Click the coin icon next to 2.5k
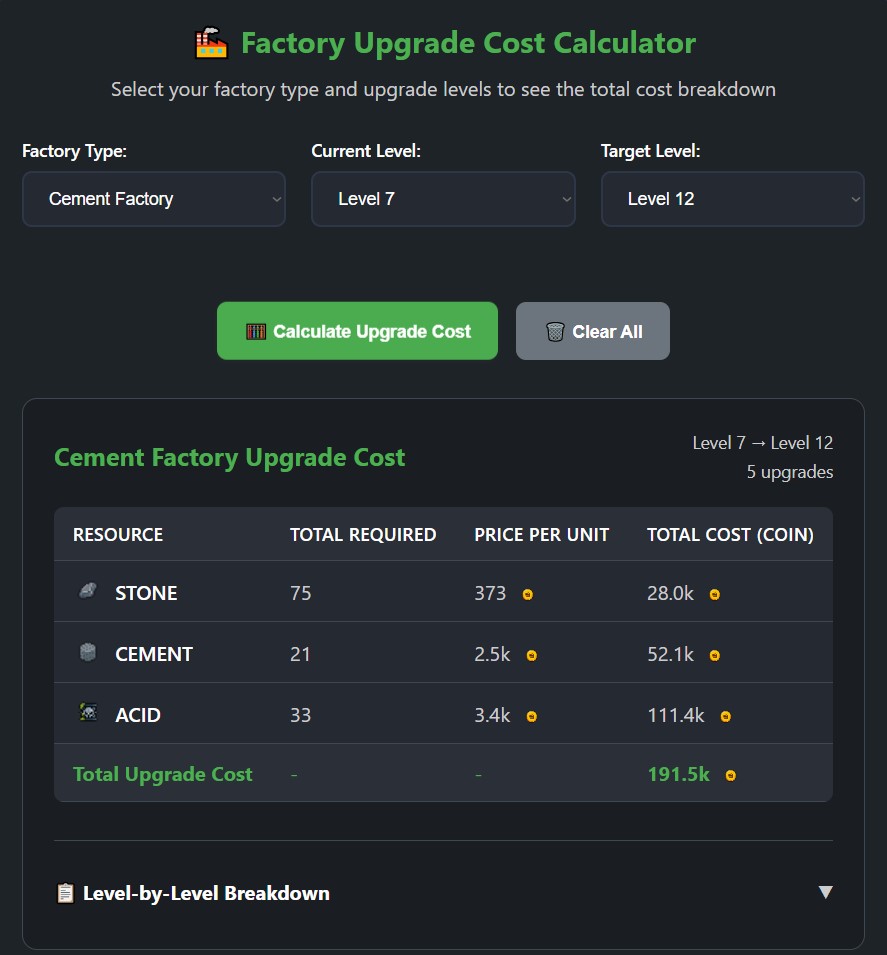The height and width of the screenshot is (955, 887). (x=532, y=655)
